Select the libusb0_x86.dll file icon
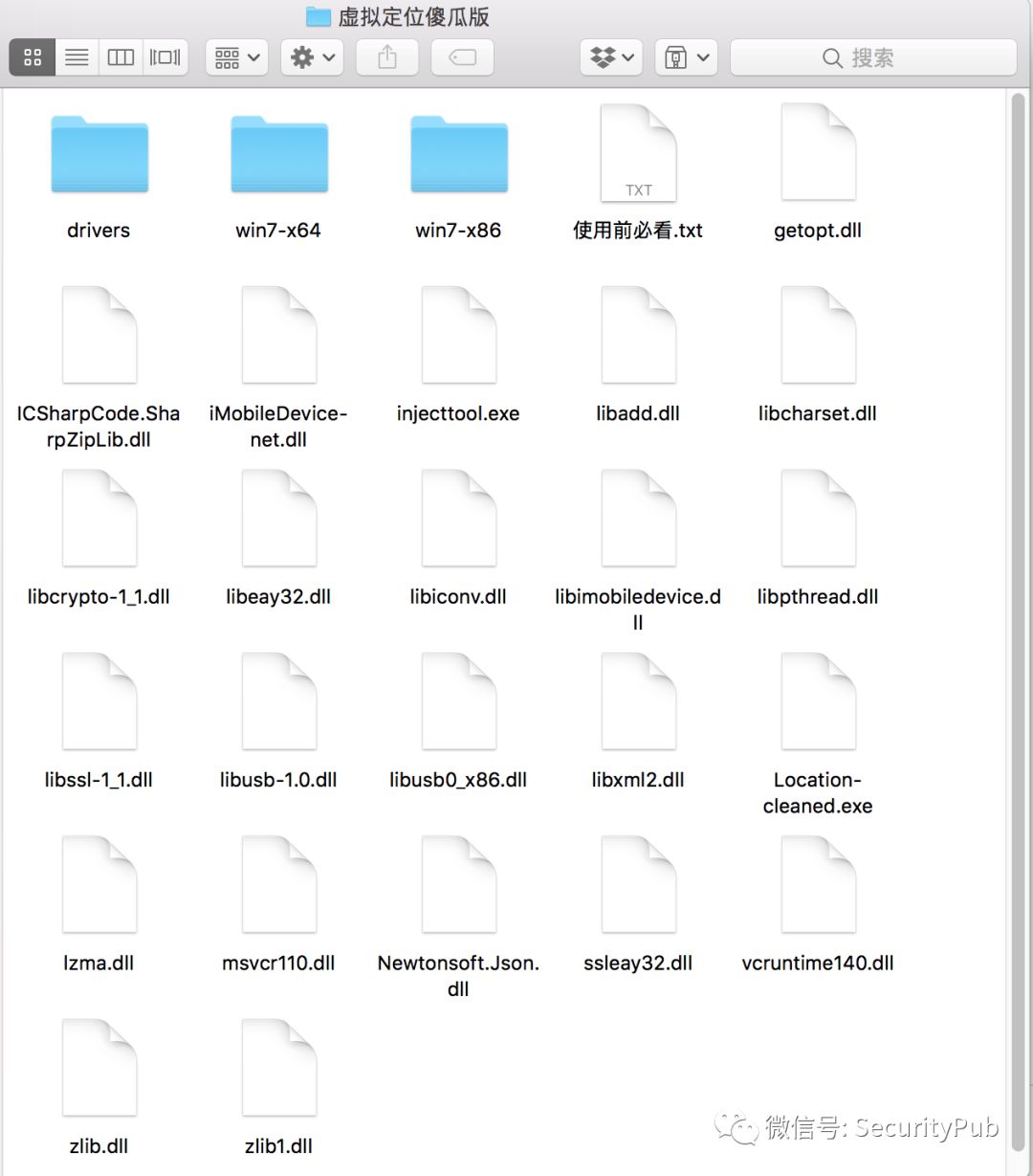Screen dimensions: 1033x1176 click(459, 702)
